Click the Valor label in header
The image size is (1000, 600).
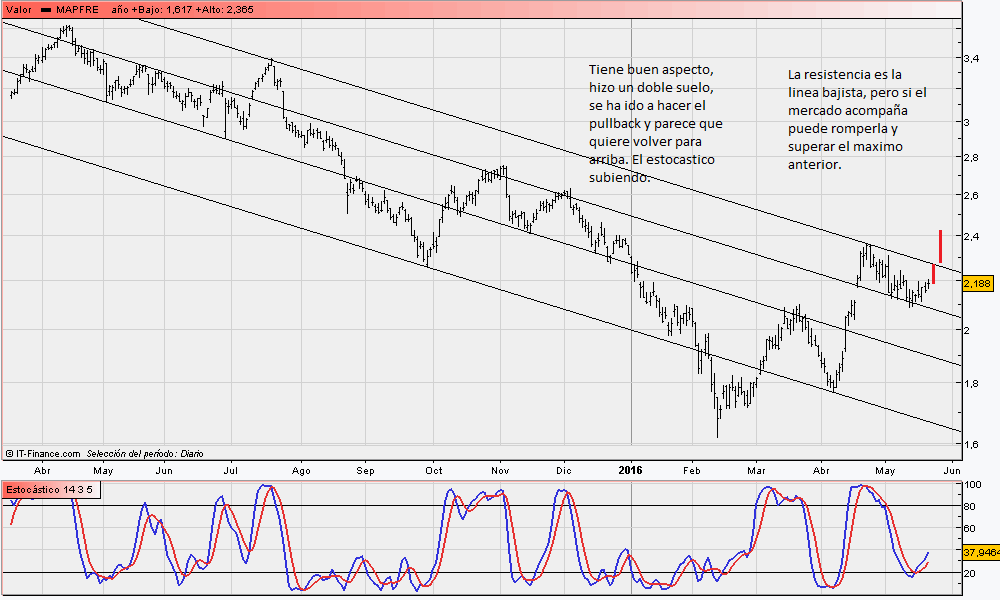pos(19,9)
